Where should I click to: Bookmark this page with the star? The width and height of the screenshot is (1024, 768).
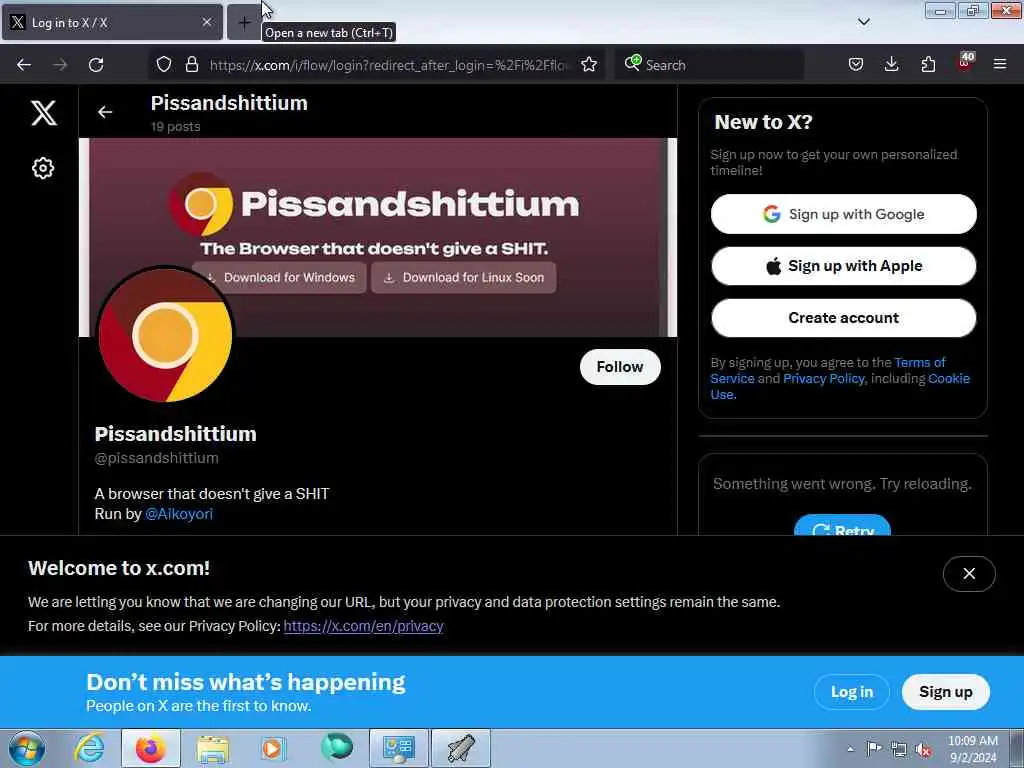point(589,64)
